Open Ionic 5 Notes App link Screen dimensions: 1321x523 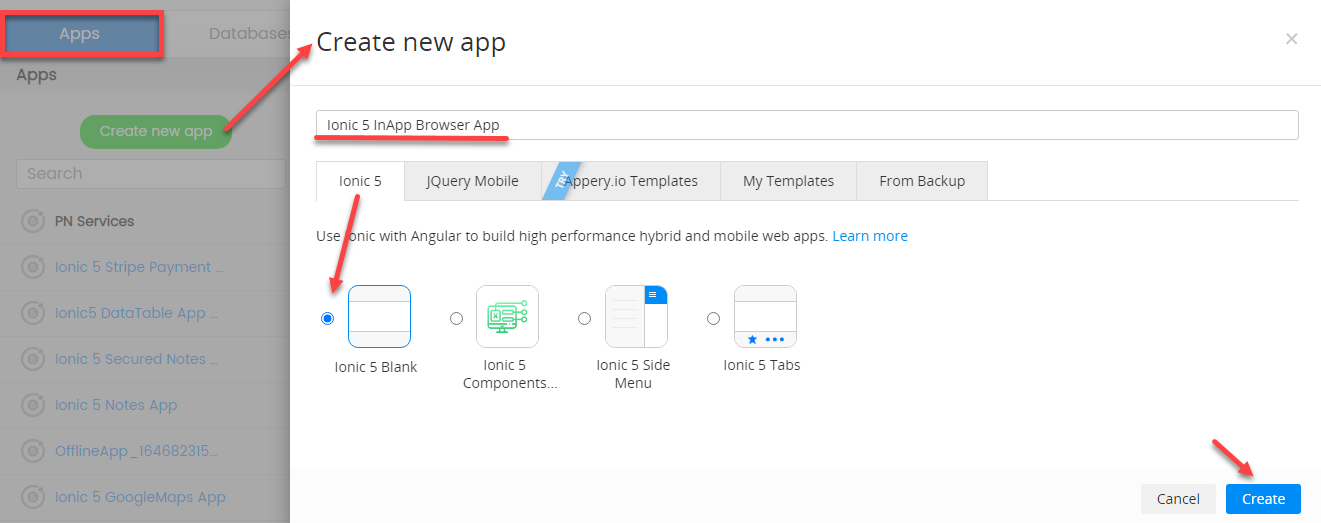point(116,405)
